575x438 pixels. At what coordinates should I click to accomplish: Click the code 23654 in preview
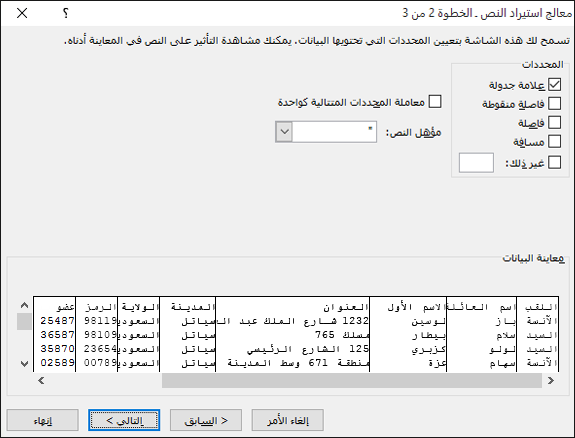[100, 348]
